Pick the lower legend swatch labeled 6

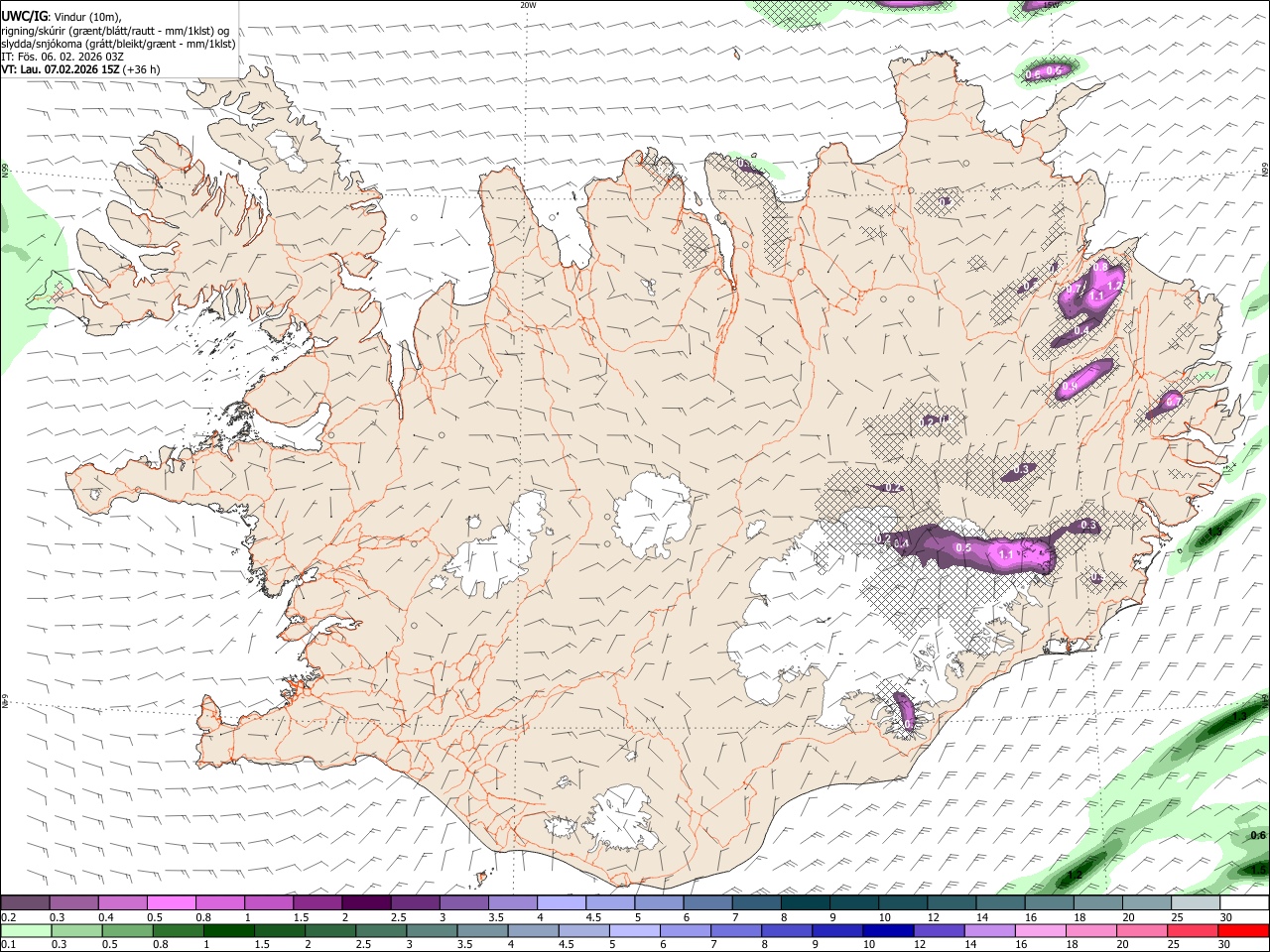686,930
